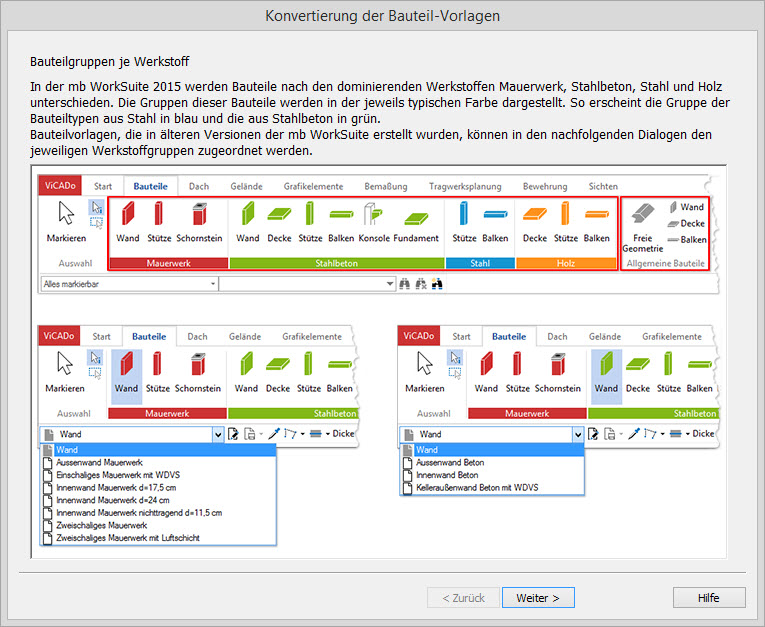This screenshot has width=765, height=627.
Task: Choose the orange Holz Balken icon
Action: click(x=596, y=222)
